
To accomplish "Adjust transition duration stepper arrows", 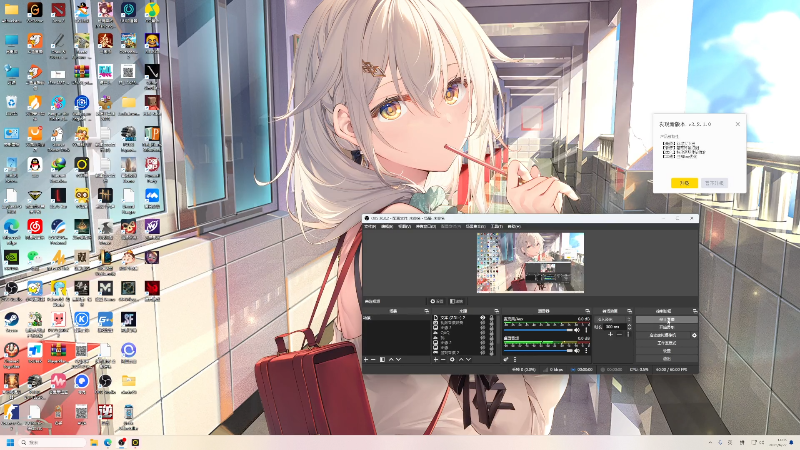I will (x=629, y=327).
